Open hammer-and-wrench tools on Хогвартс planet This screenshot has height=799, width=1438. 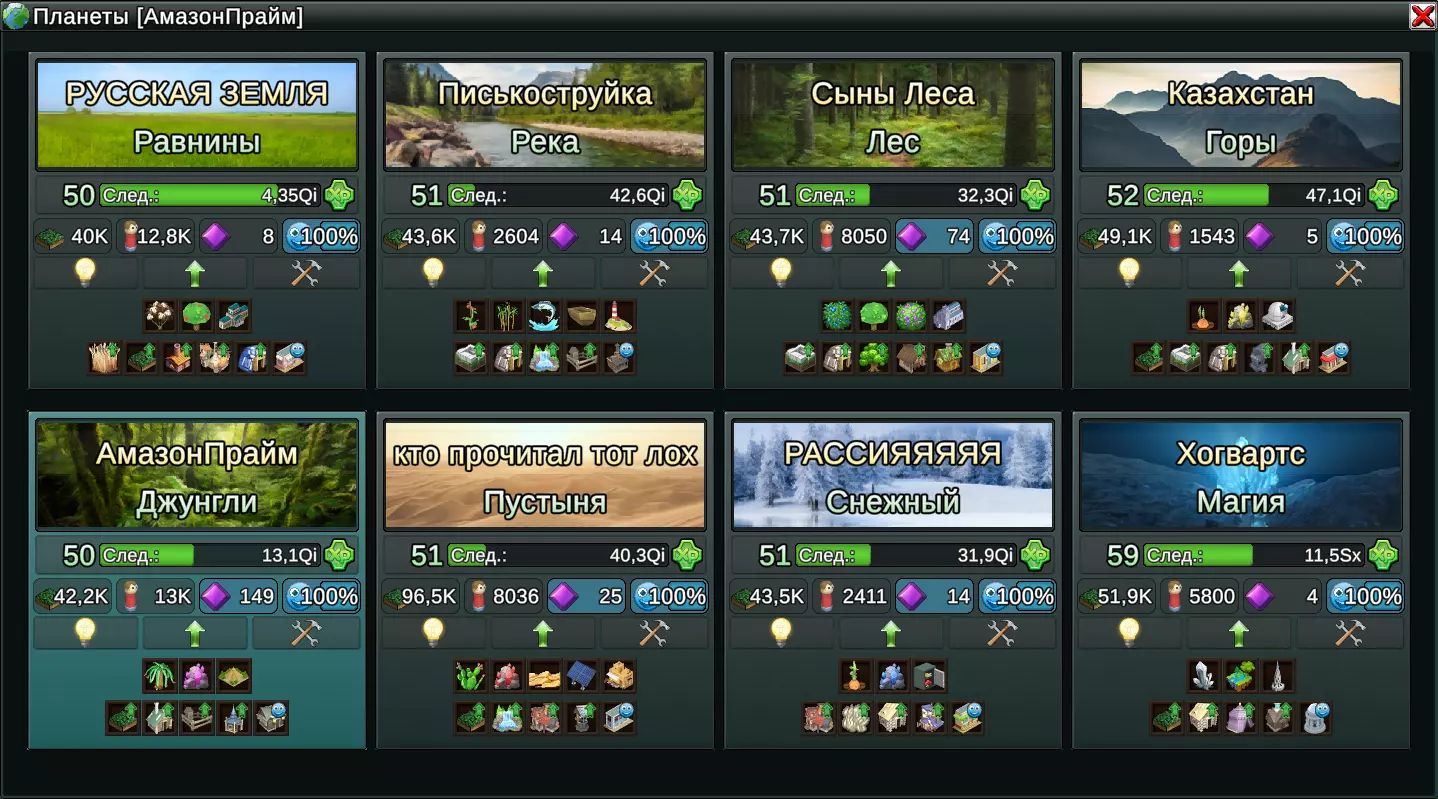[x=1349, y=632]
